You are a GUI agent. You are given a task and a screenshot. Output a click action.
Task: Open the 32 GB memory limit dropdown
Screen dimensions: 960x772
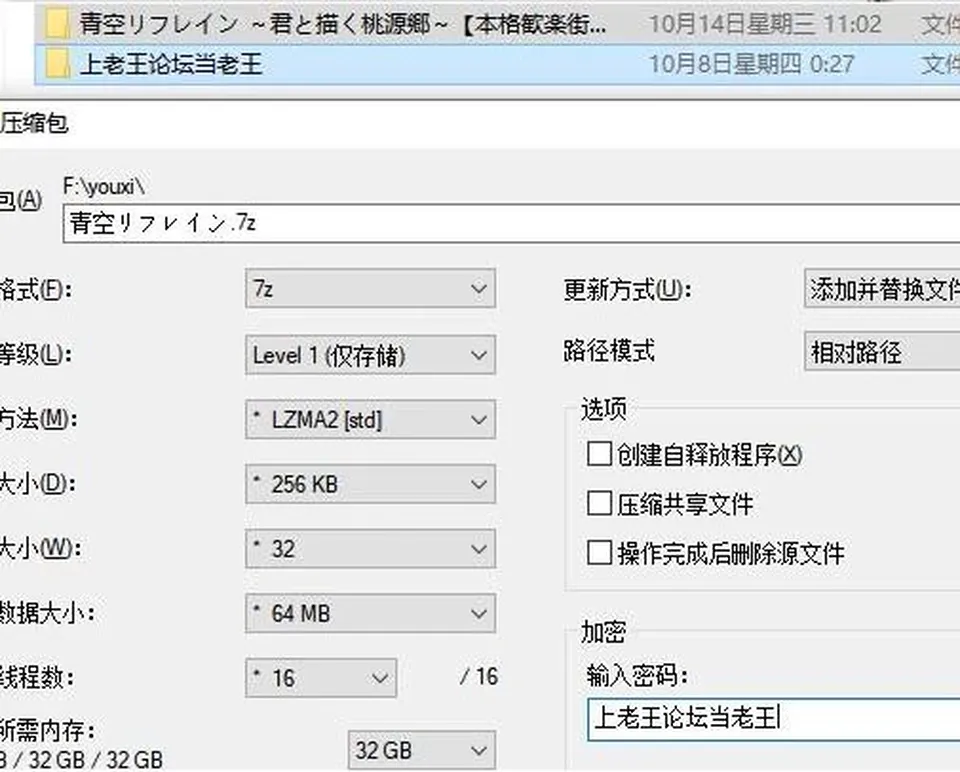tap(422, 750)
